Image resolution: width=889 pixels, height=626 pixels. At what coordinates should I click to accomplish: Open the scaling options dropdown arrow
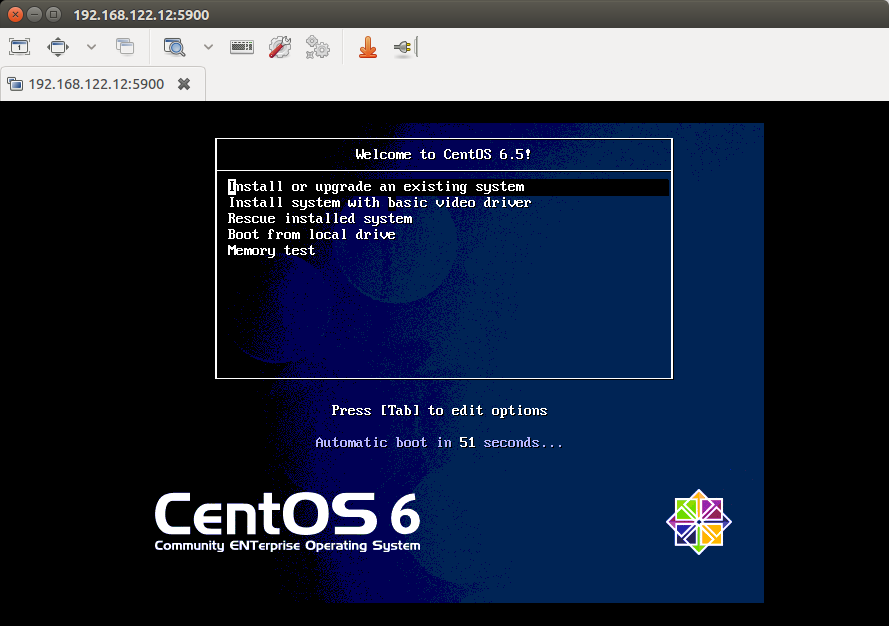click(208, 47)
